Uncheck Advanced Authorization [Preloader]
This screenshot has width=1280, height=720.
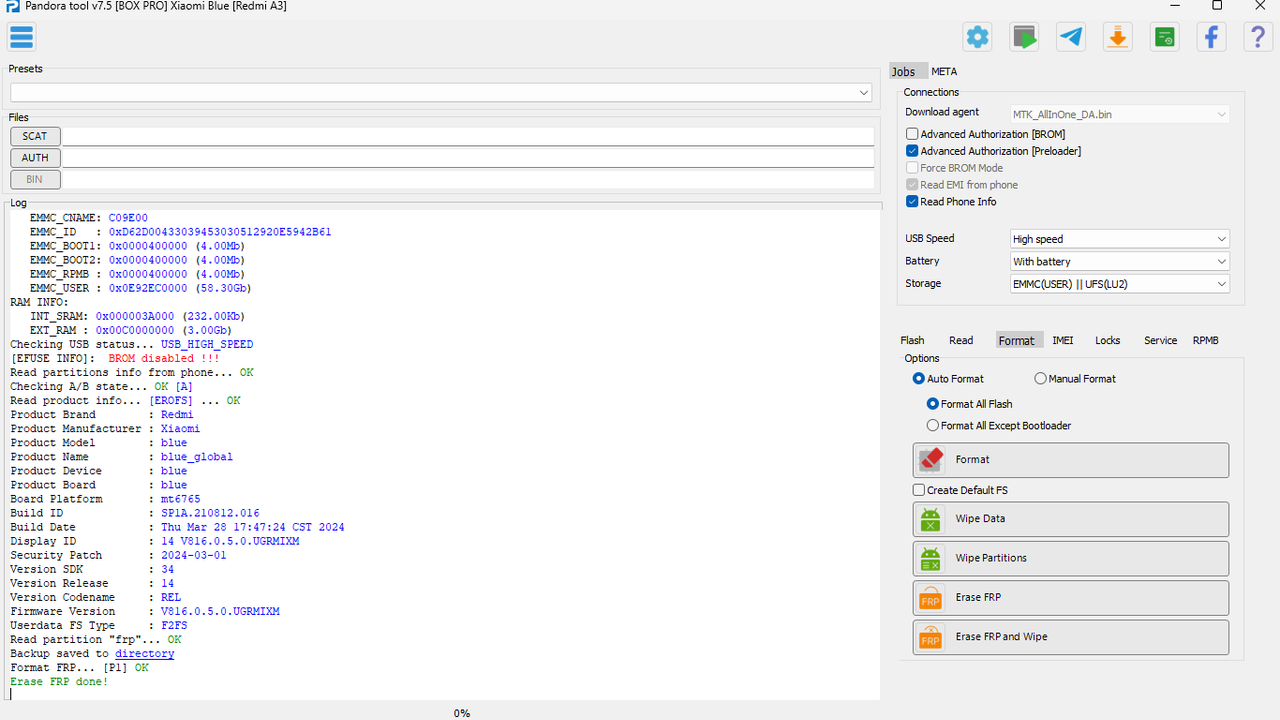pos(912,151)
